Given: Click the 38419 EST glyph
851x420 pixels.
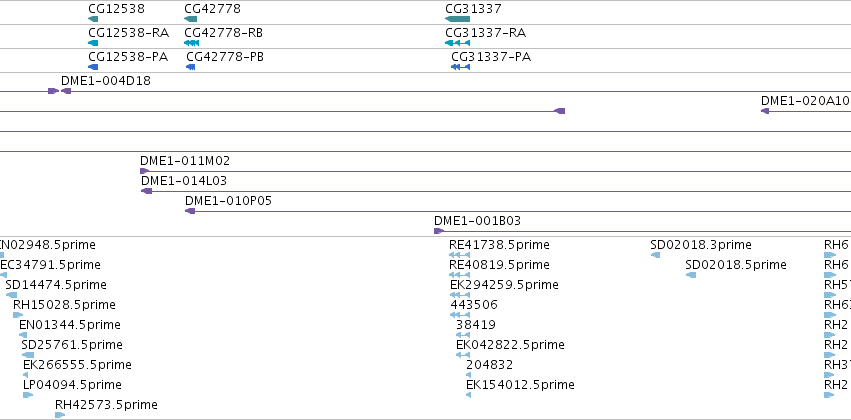Looking at the screenshot, I should [x=463, y=335].
